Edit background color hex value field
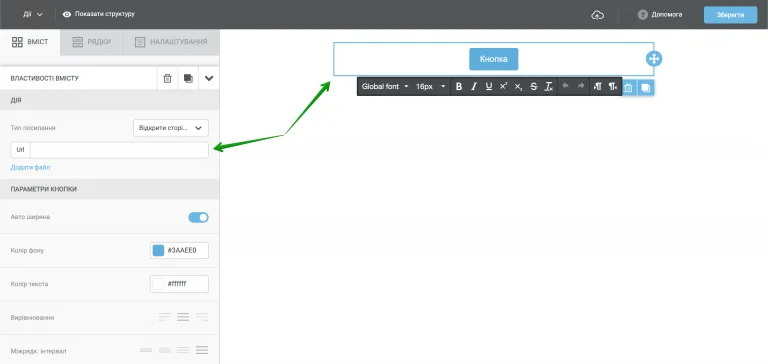The height and width of the screenshot is (364, 768). pyautogui.click(x=187, y=250)
